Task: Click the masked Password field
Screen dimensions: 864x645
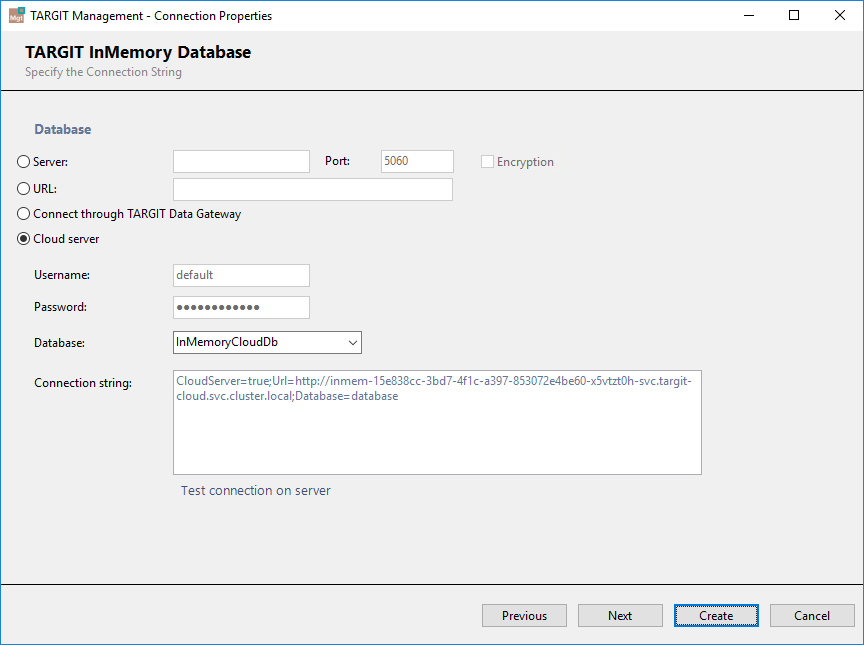Action: coord(241,307)
